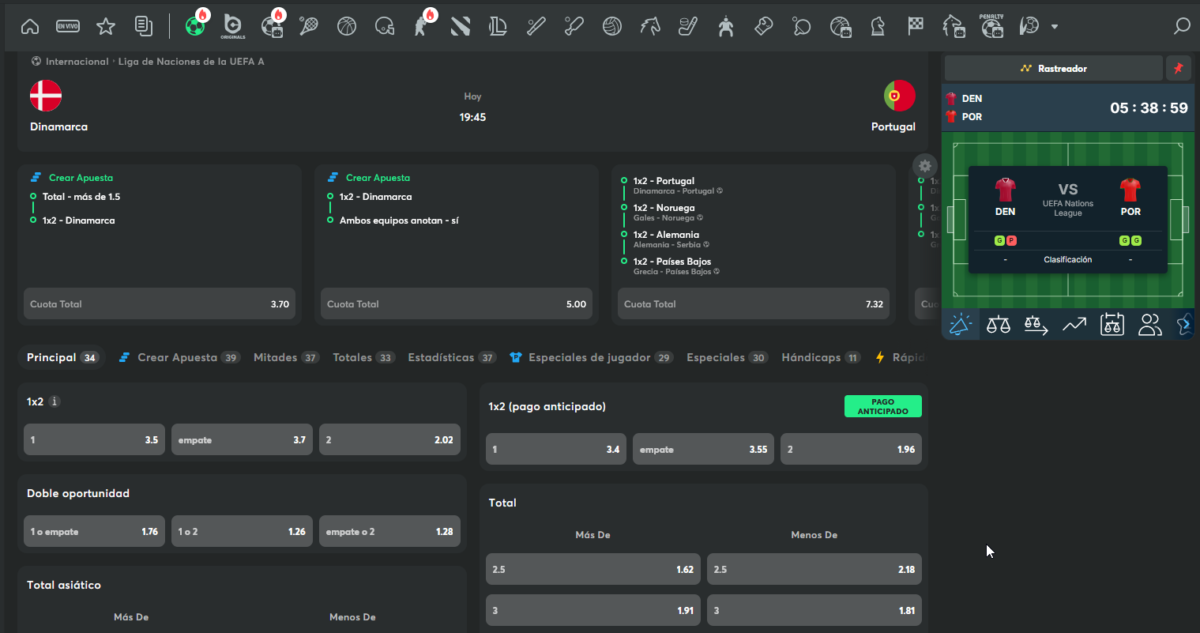Viewport: 1200px width, 633px height.
Task: Add Cuota Total 7.32 combo bet
Action: [753, 304]
